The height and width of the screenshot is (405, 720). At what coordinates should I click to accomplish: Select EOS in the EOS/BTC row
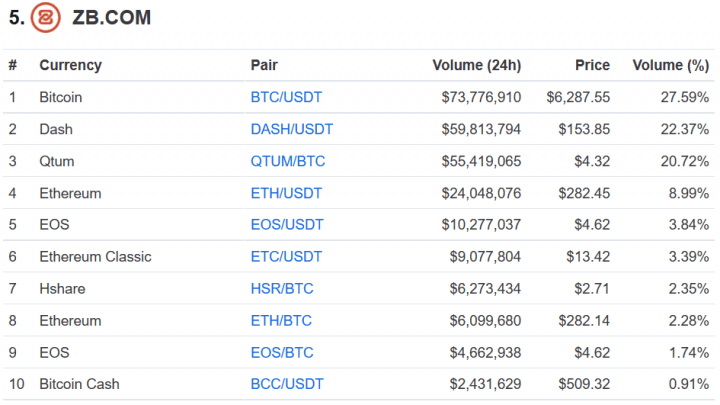click(x=54, y=353)
